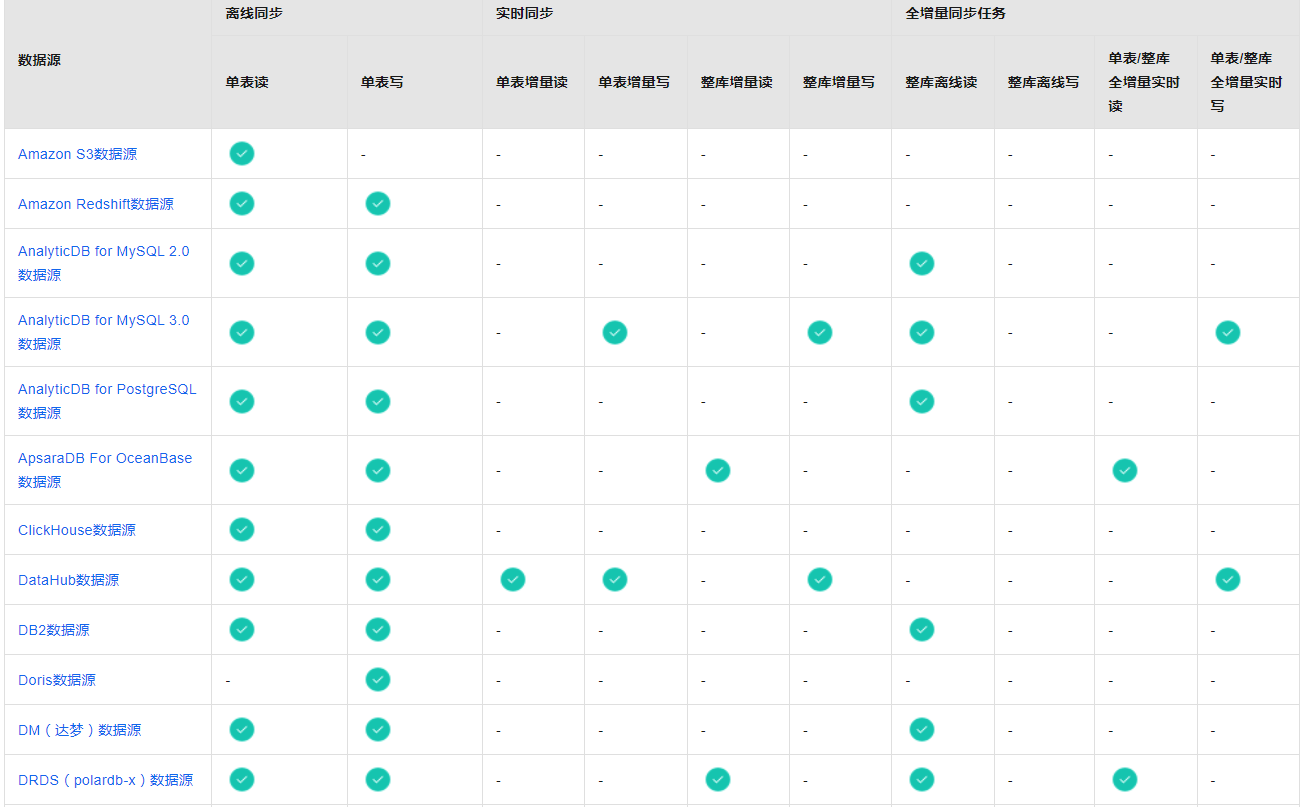
Task: Click AnalyticDB MySQL 3.0 单表增量写 check icon
Action: point(615,332)
